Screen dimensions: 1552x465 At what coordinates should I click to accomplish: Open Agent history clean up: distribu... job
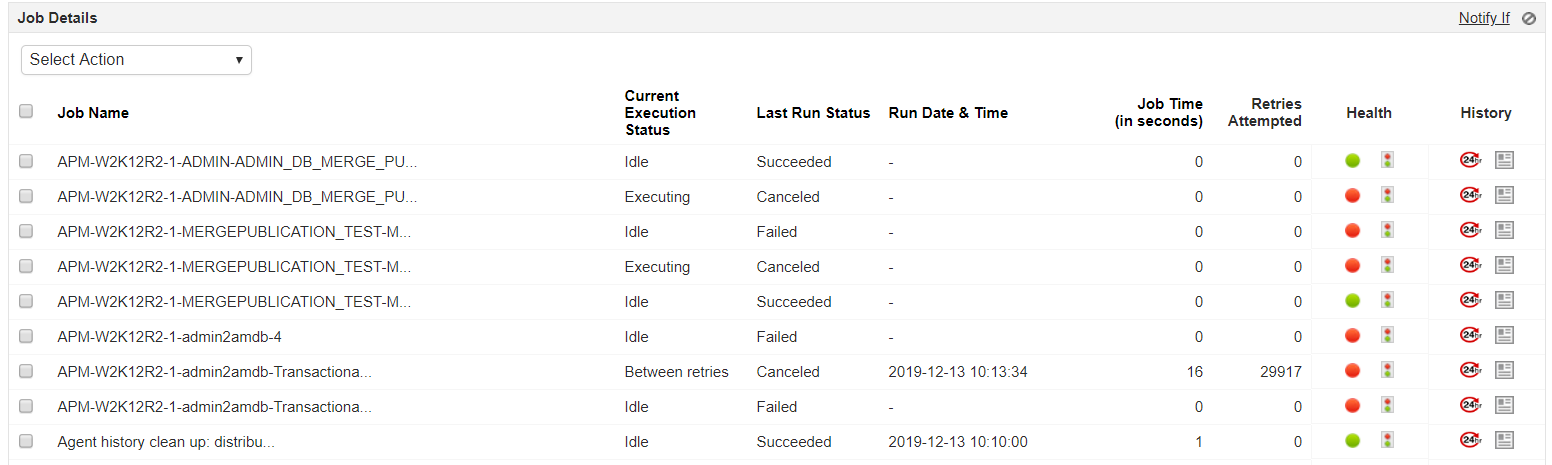[166, 442]
